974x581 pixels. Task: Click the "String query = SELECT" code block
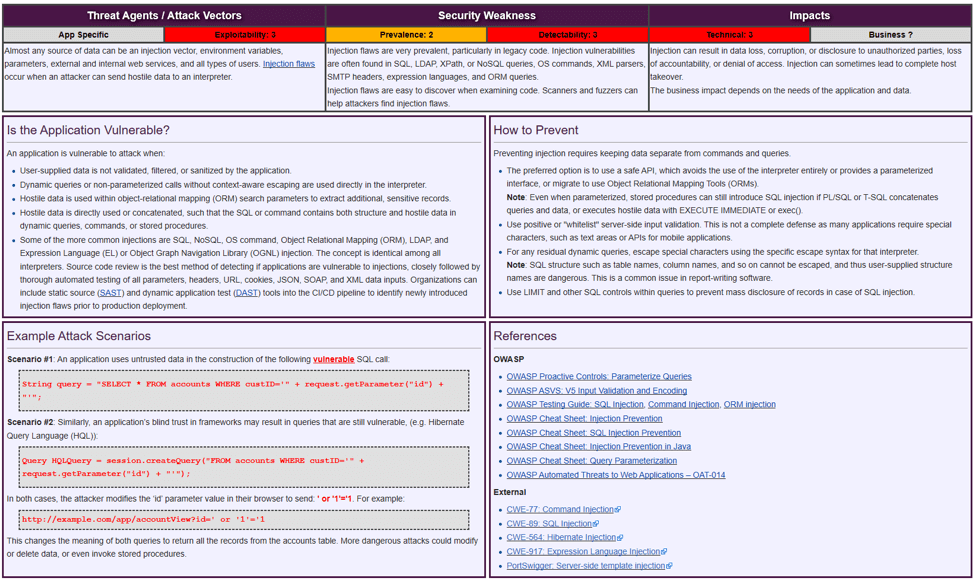[244, 390]
